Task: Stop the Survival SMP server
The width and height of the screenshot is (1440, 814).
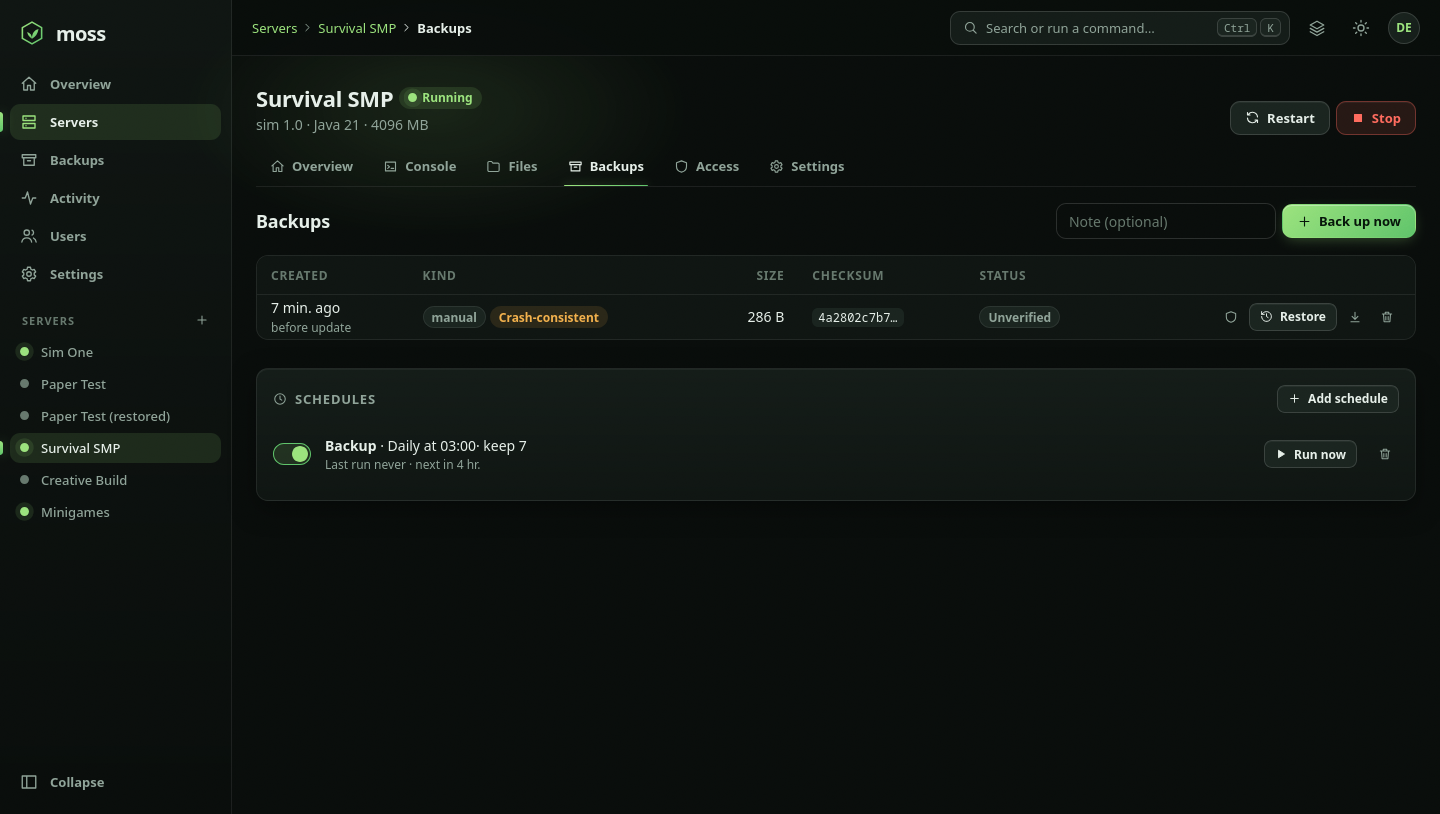Action: pos(1376,118)
